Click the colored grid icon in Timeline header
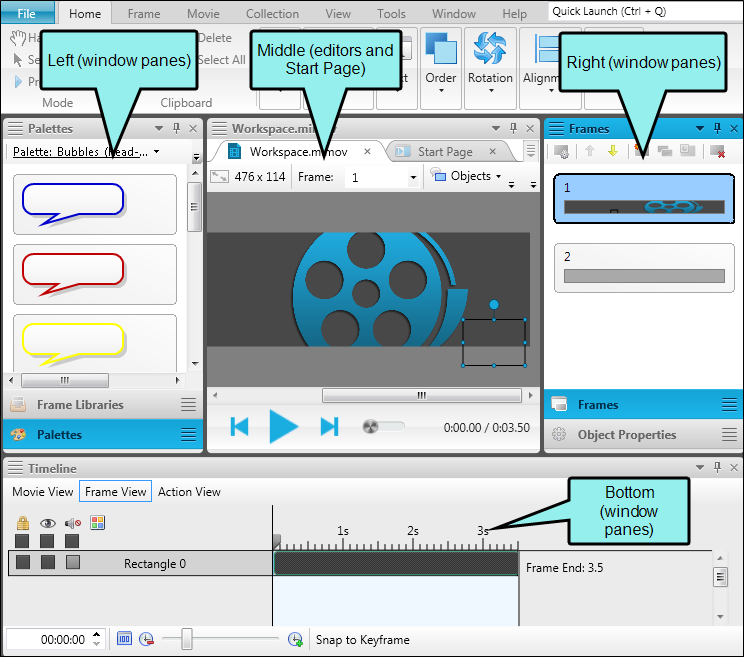This screenshot has height=657, width=744. click(97, 523)
